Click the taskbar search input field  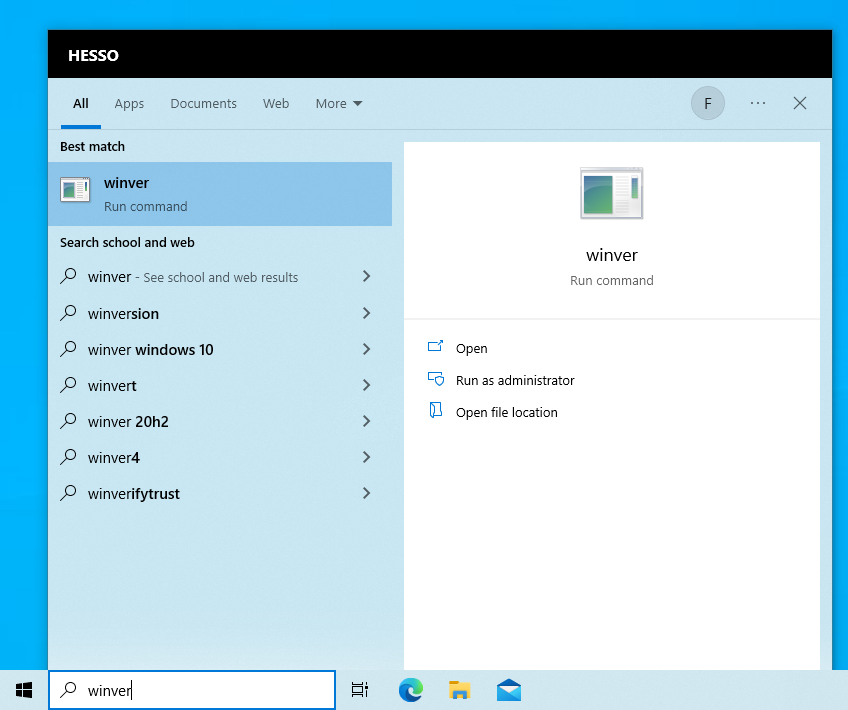tap(192, 690)
